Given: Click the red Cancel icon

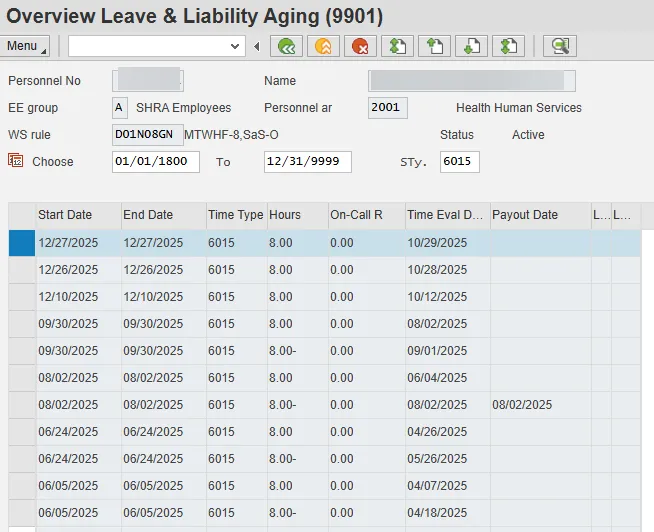Looking at the screenshot, I should 359,46.
